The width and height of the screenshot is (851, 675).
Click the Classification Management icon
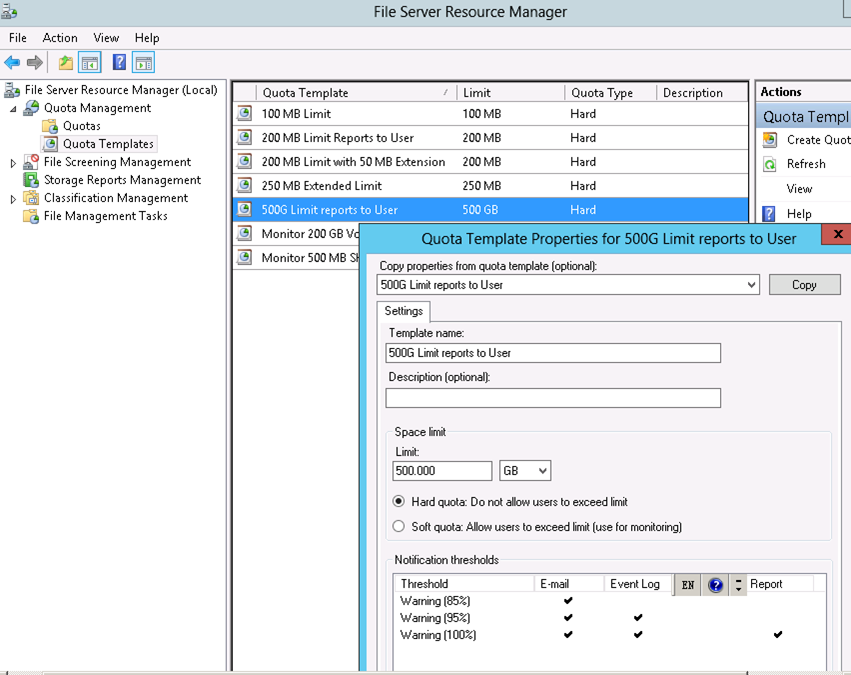click(31, 198)
